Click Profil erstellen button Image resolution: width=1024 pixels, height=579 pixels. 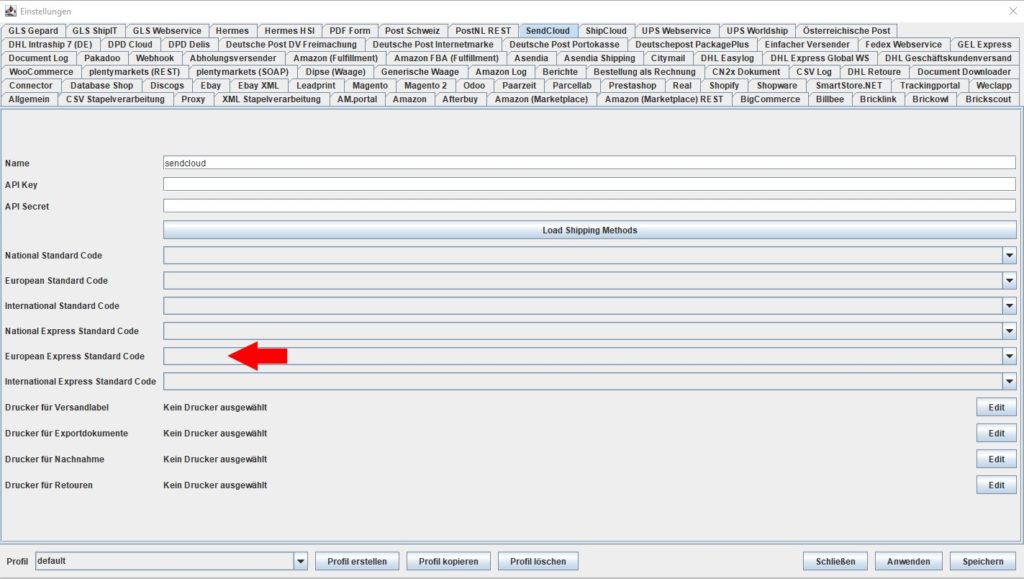357,561
